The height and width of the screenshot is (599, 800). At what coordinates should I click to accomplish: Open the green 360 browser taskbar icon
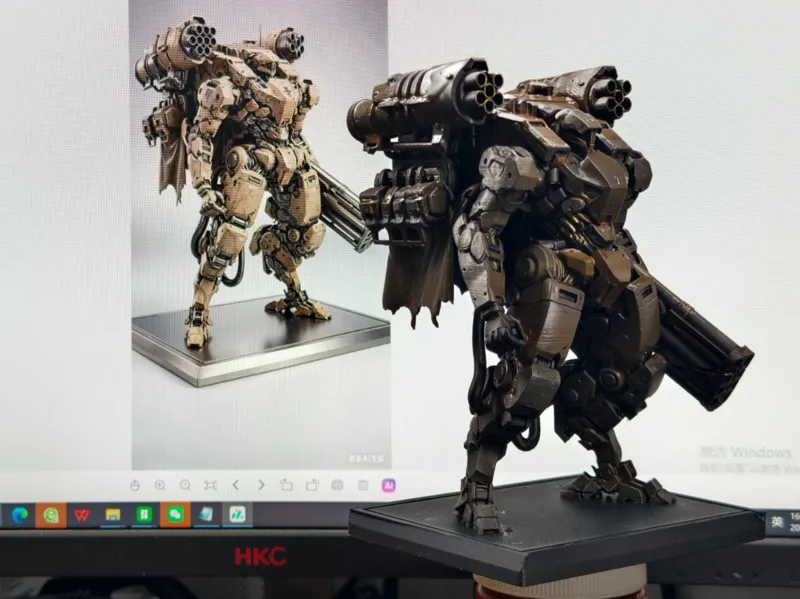click(51, 515)
